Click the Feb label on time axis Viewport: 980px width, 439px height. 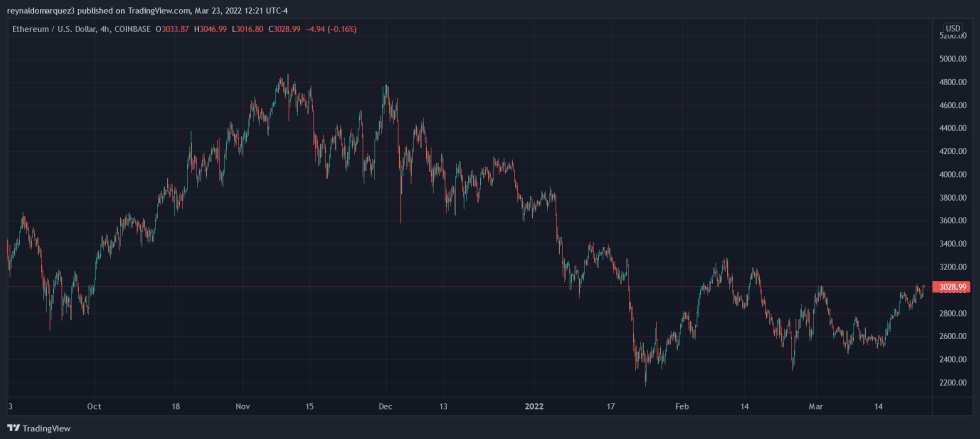pos(682,406)
